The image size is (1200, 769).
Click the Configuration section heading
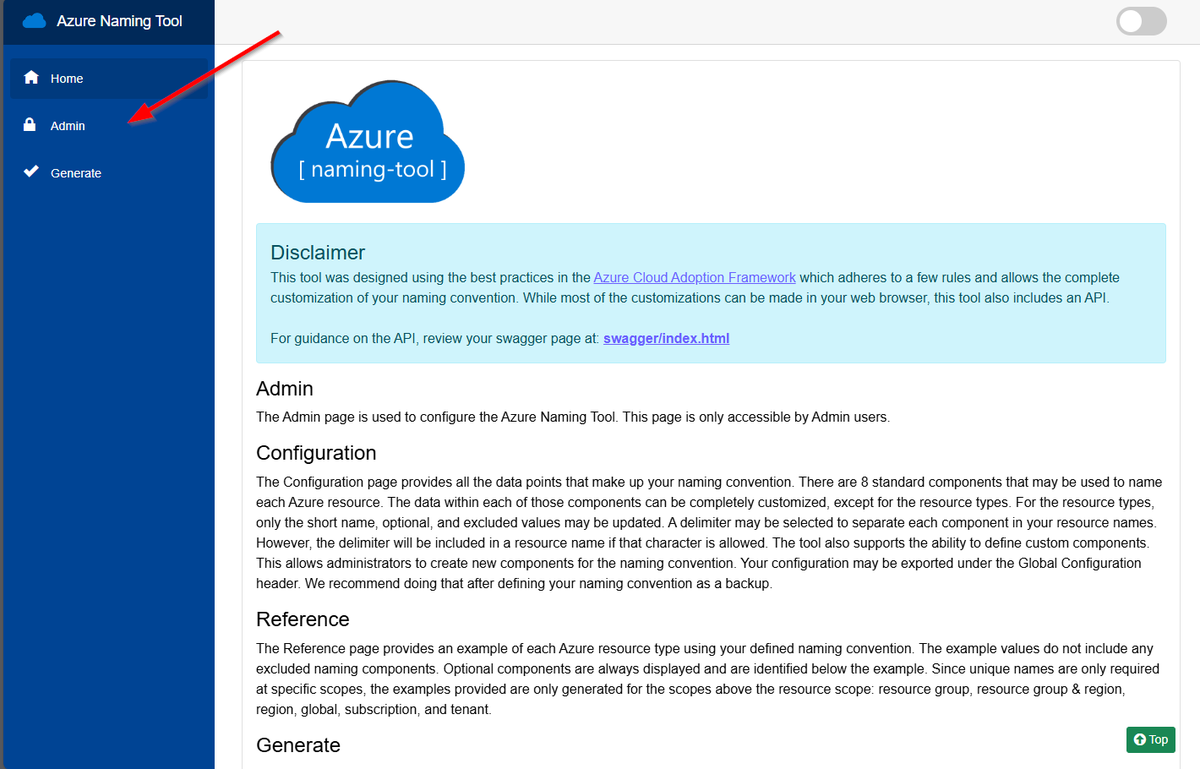pyautogui.click(x=316, y=453)
